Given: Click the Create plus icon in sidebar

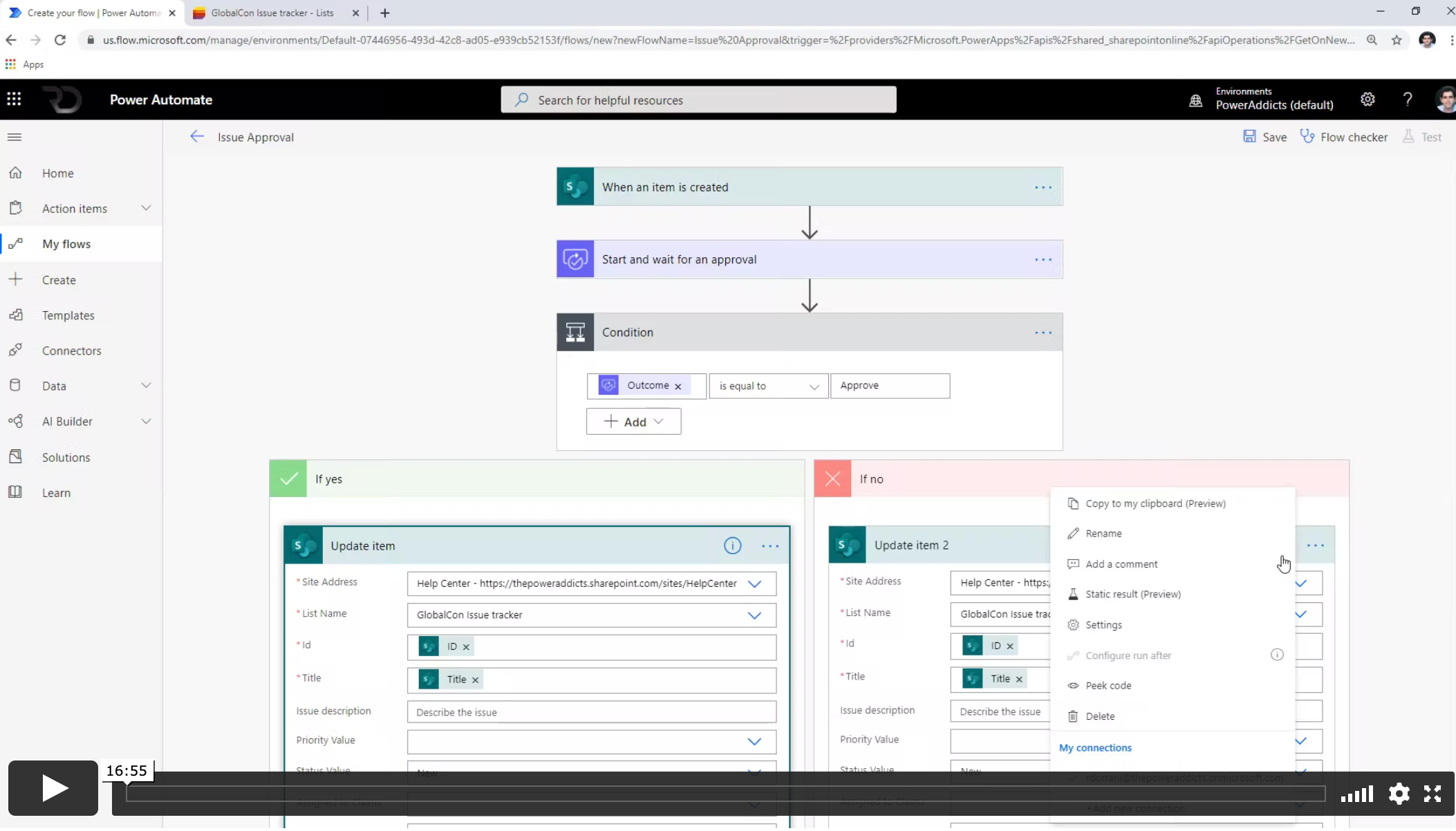Looking at the screenshot, I should [15, 279].
